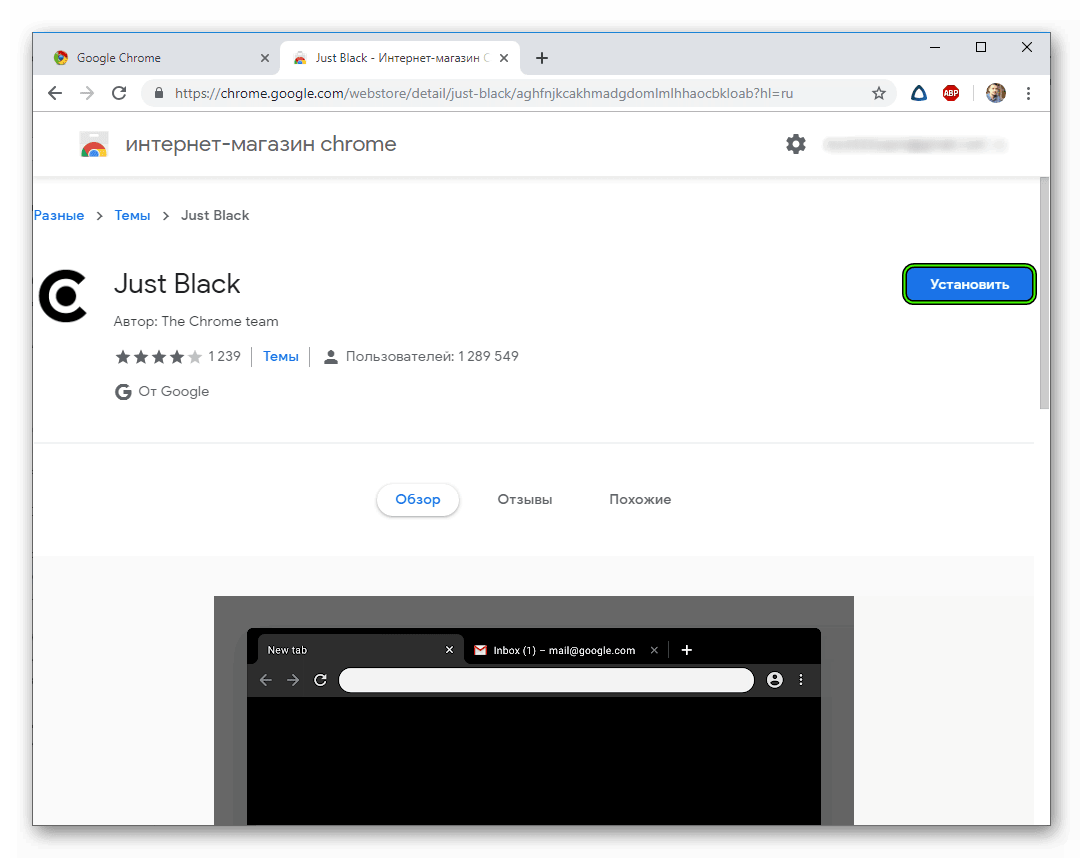Close the Google Chrome tab
1083x858 pixels.
265,58
